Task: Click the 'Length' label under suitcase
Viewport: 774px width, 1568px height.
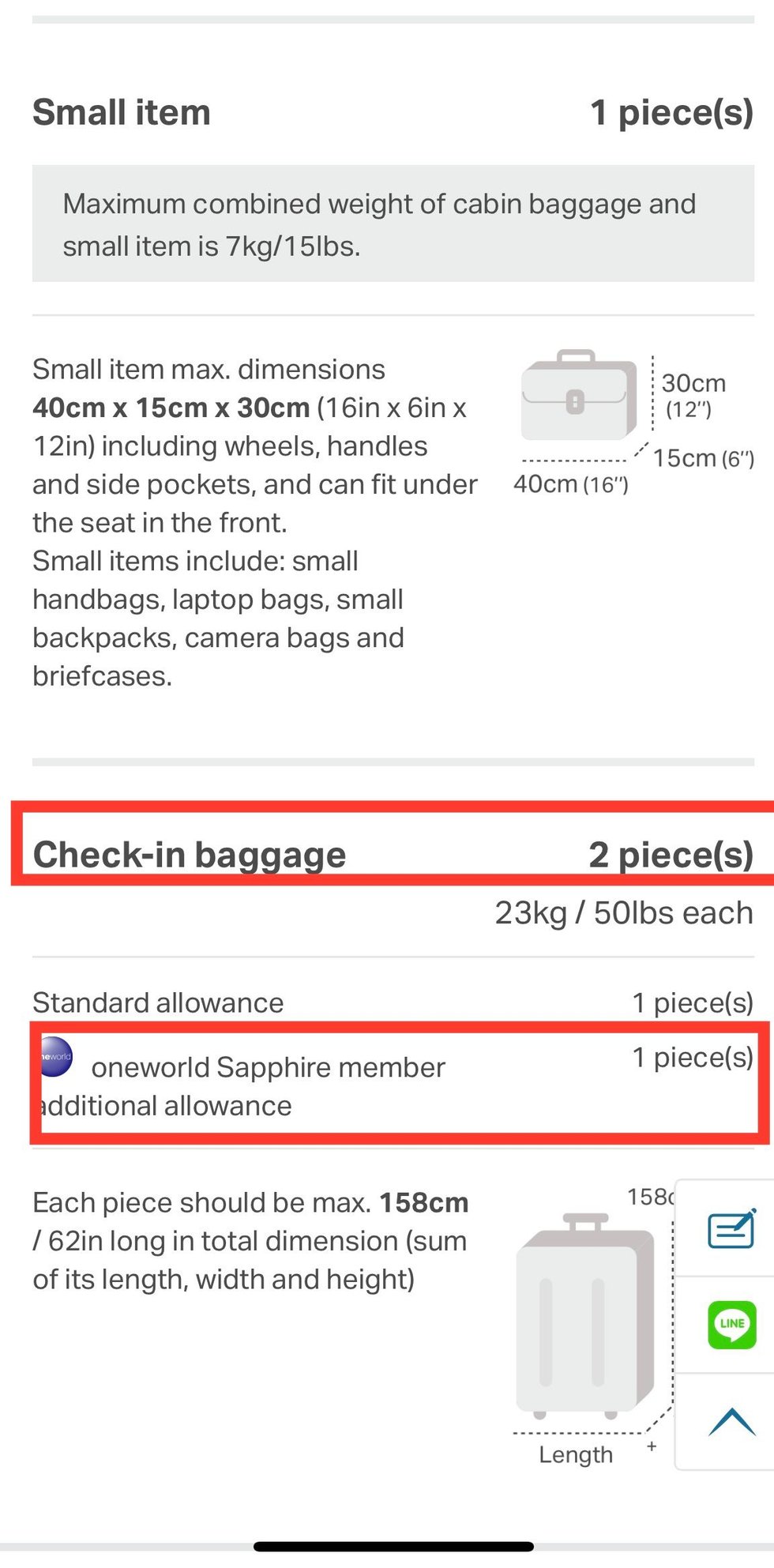Action: point(576,1454)
